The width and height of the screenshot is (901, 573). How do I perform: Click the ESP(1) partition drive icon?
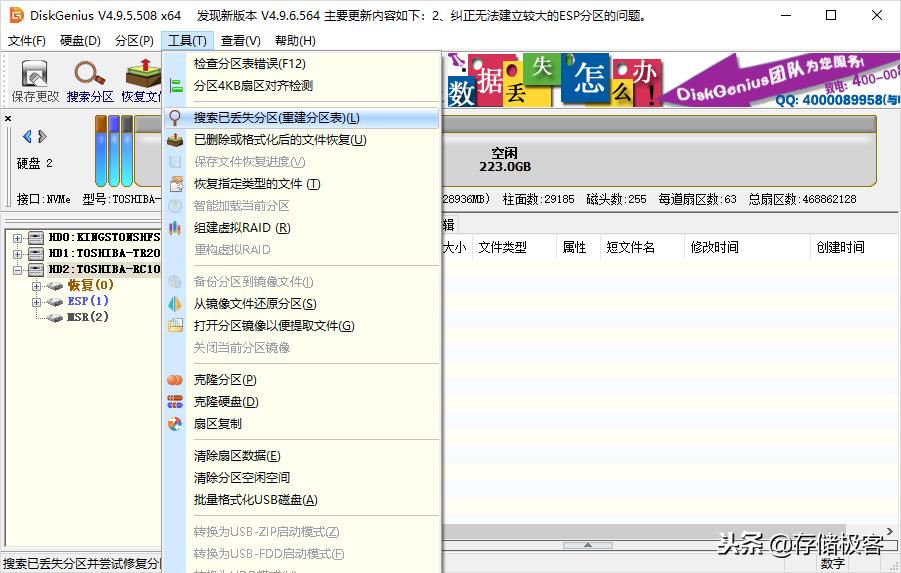pyautogui.click(x=55, y=302)
